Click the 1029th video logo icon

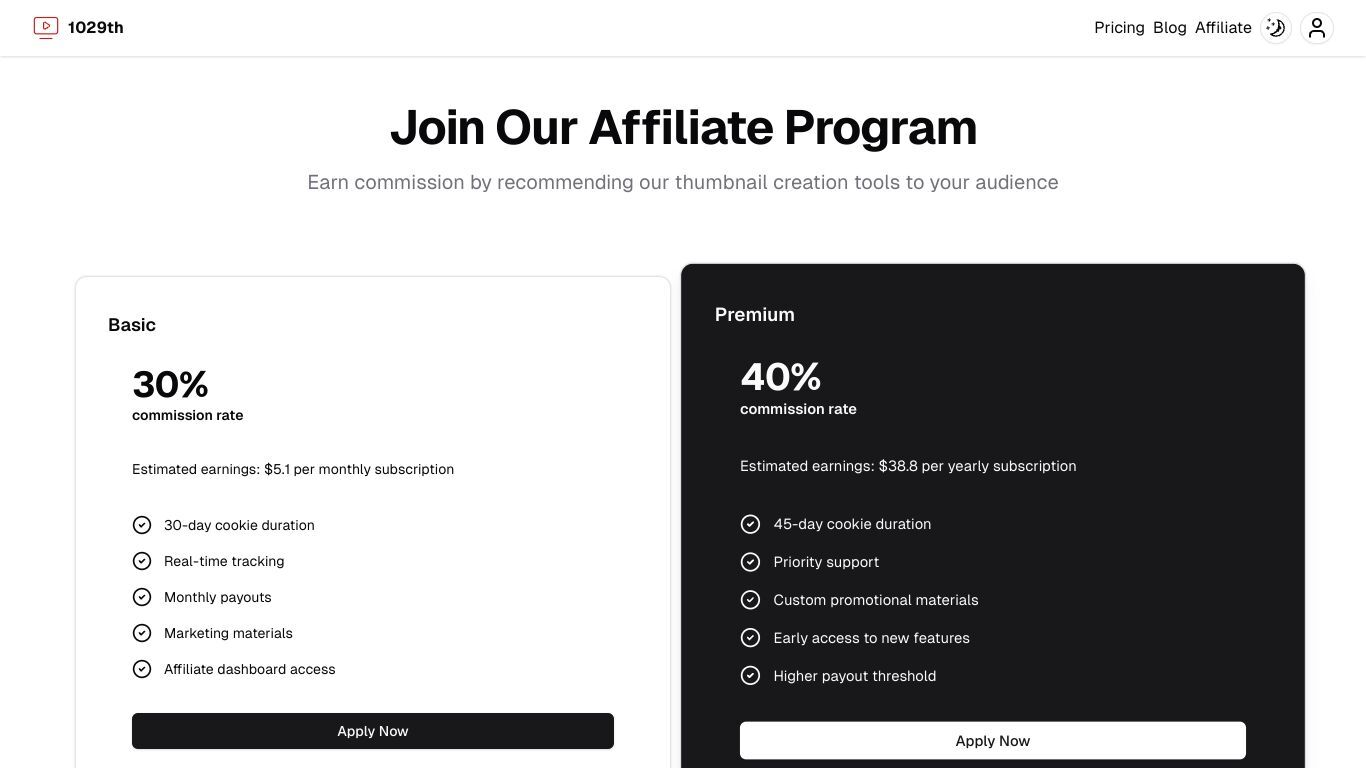pyautogui.click(x=46, y=28)
